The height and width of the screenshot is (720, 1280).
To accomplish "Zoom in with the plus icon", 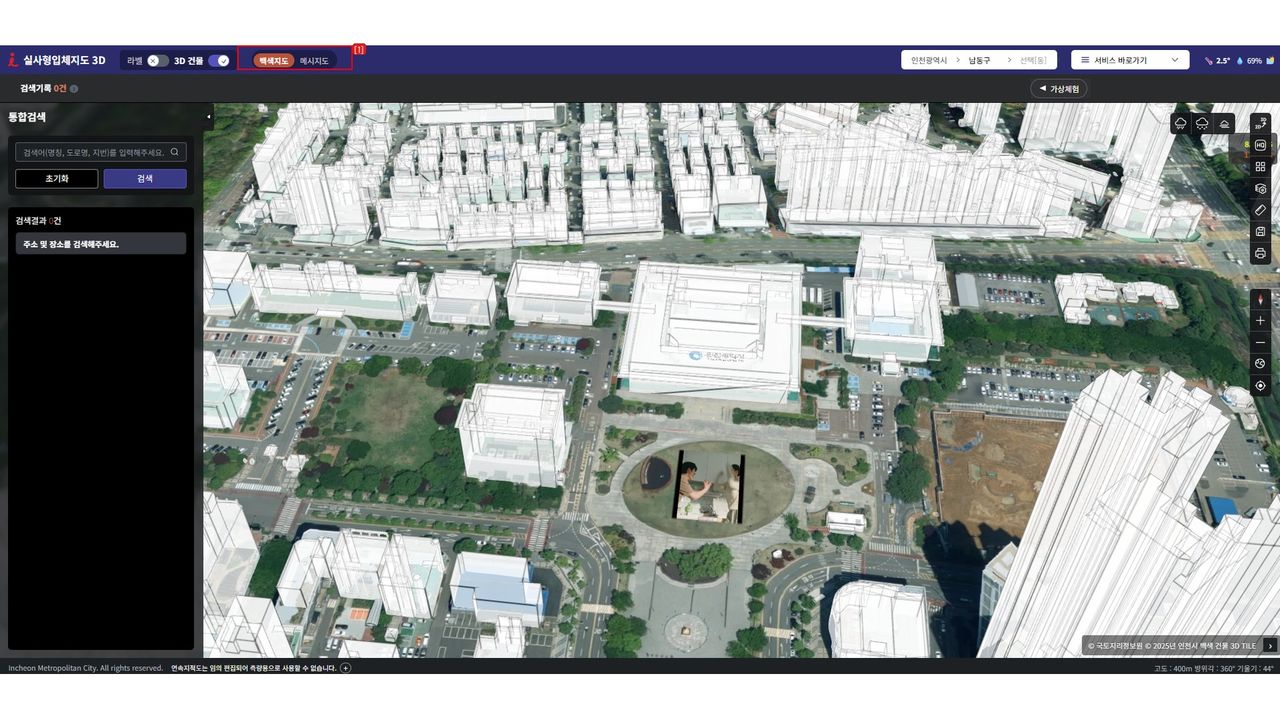I will pos(1260,321).
